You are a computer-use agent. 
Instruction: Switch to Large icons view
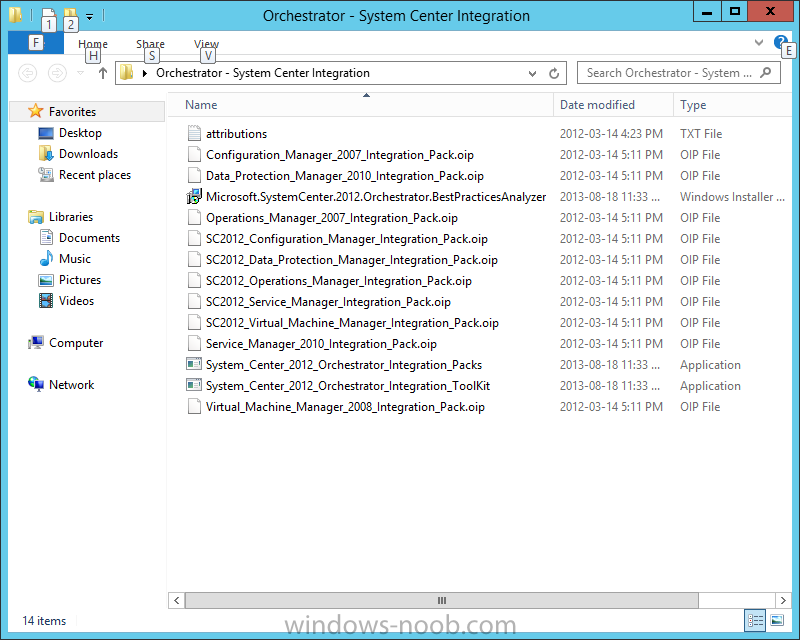click(x=777, y=621)
